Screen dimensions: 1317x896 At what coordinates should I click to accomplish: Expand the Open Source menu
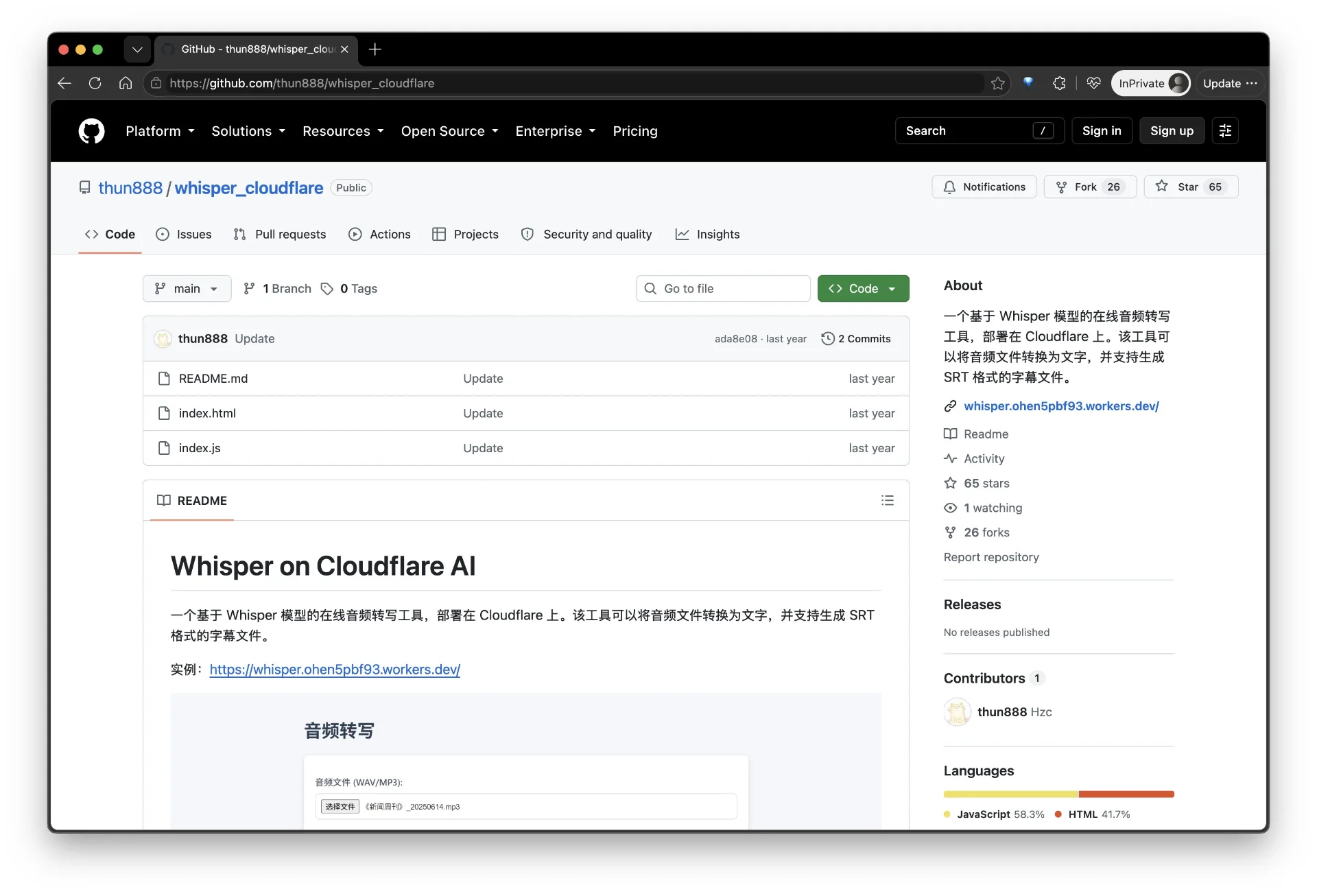tap(449, 131)
